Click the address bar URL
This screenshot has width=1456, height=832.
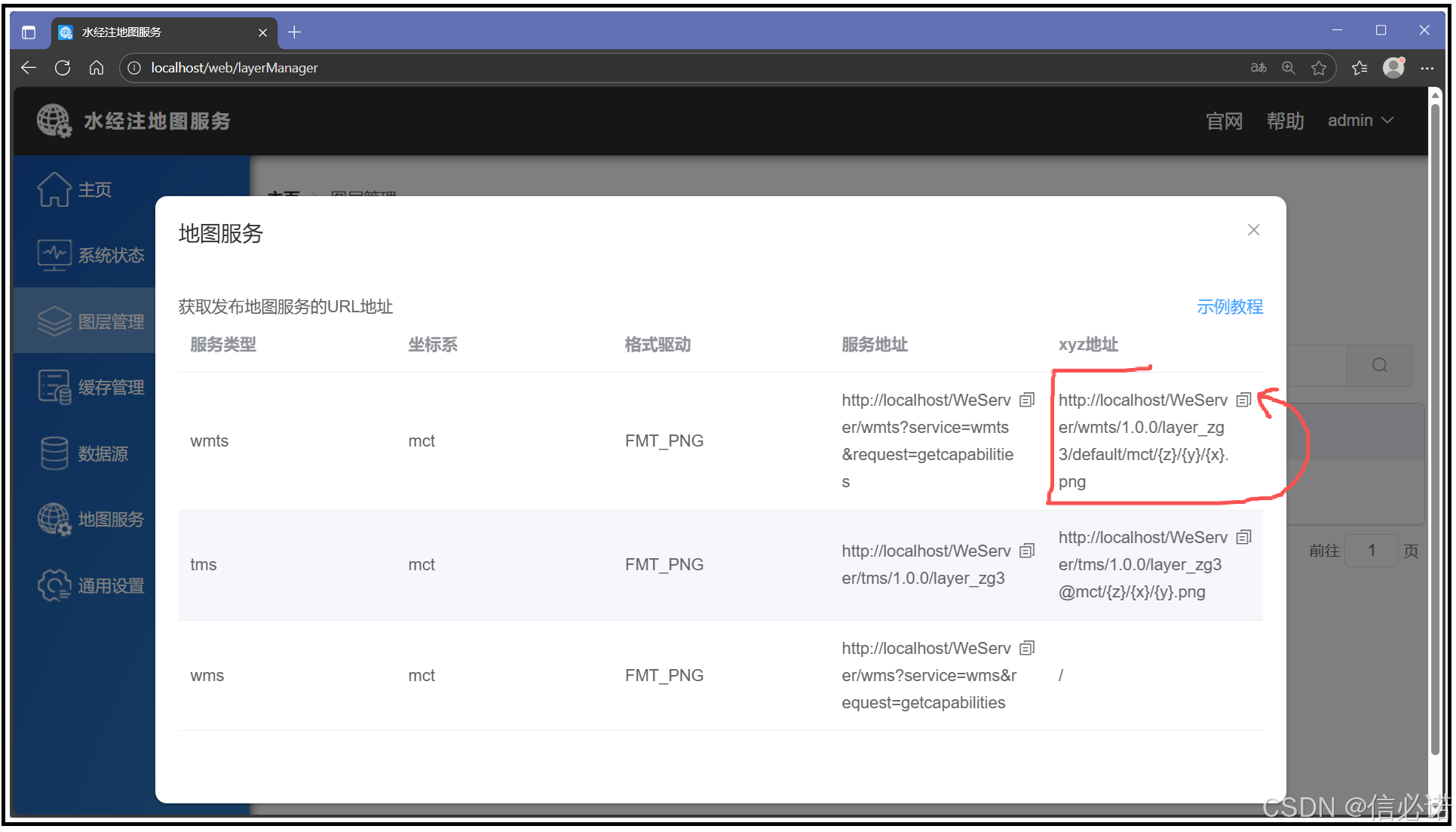[234, 68]
